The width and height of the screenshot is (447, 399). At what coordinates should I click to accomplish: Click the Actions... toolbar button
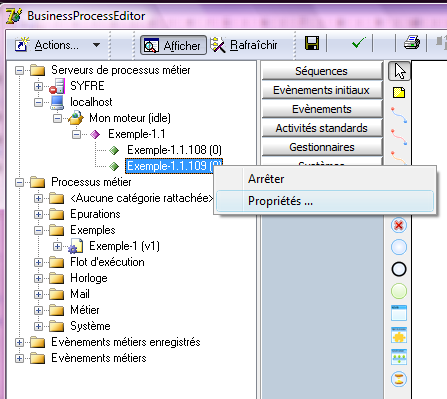click(x=57, y=45)
